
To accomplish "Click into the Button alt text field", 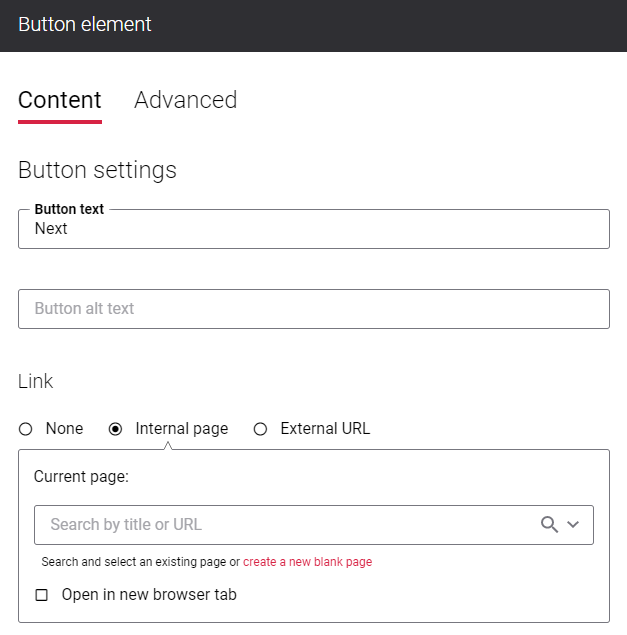I will [x=314, y=309].
